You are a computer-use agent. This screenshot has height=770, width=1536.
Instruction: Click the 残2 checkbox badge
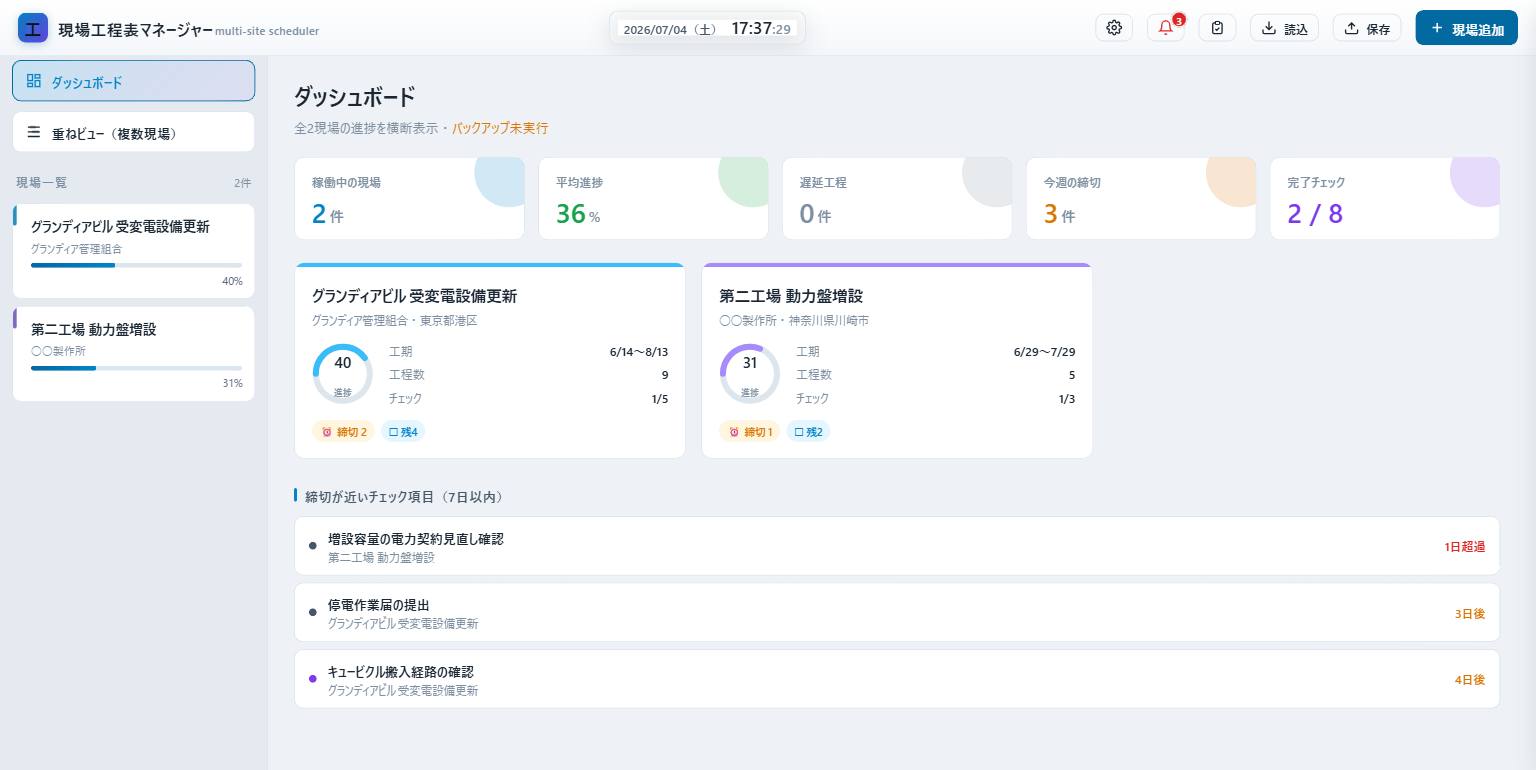point(809,432)
